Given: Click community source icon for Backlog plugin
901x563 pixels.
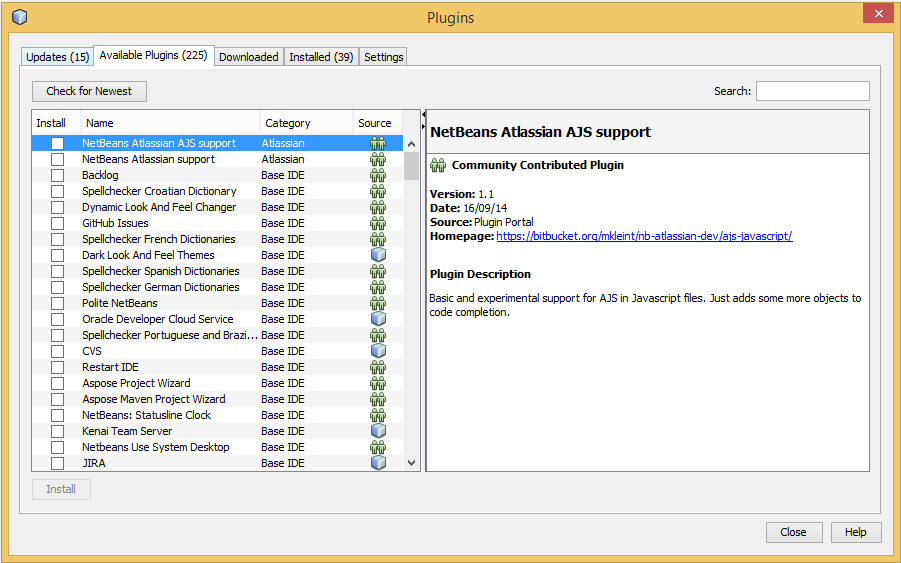Looking at the screenshot, I should coord(378,175).
